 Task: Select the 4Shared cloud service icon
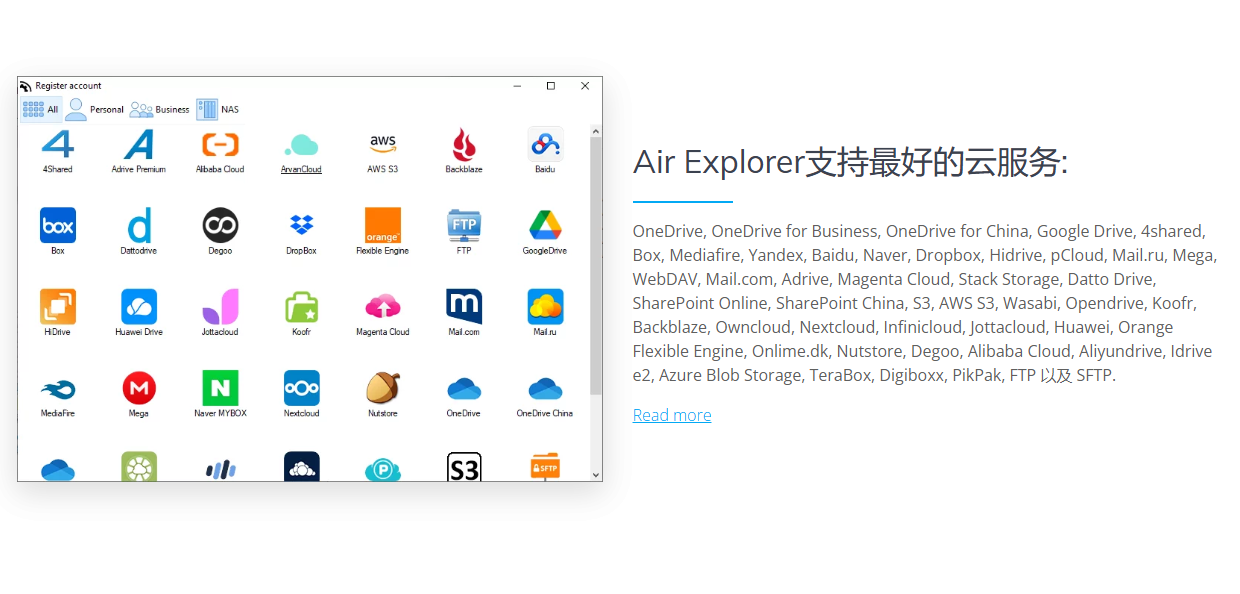(58, 145)
